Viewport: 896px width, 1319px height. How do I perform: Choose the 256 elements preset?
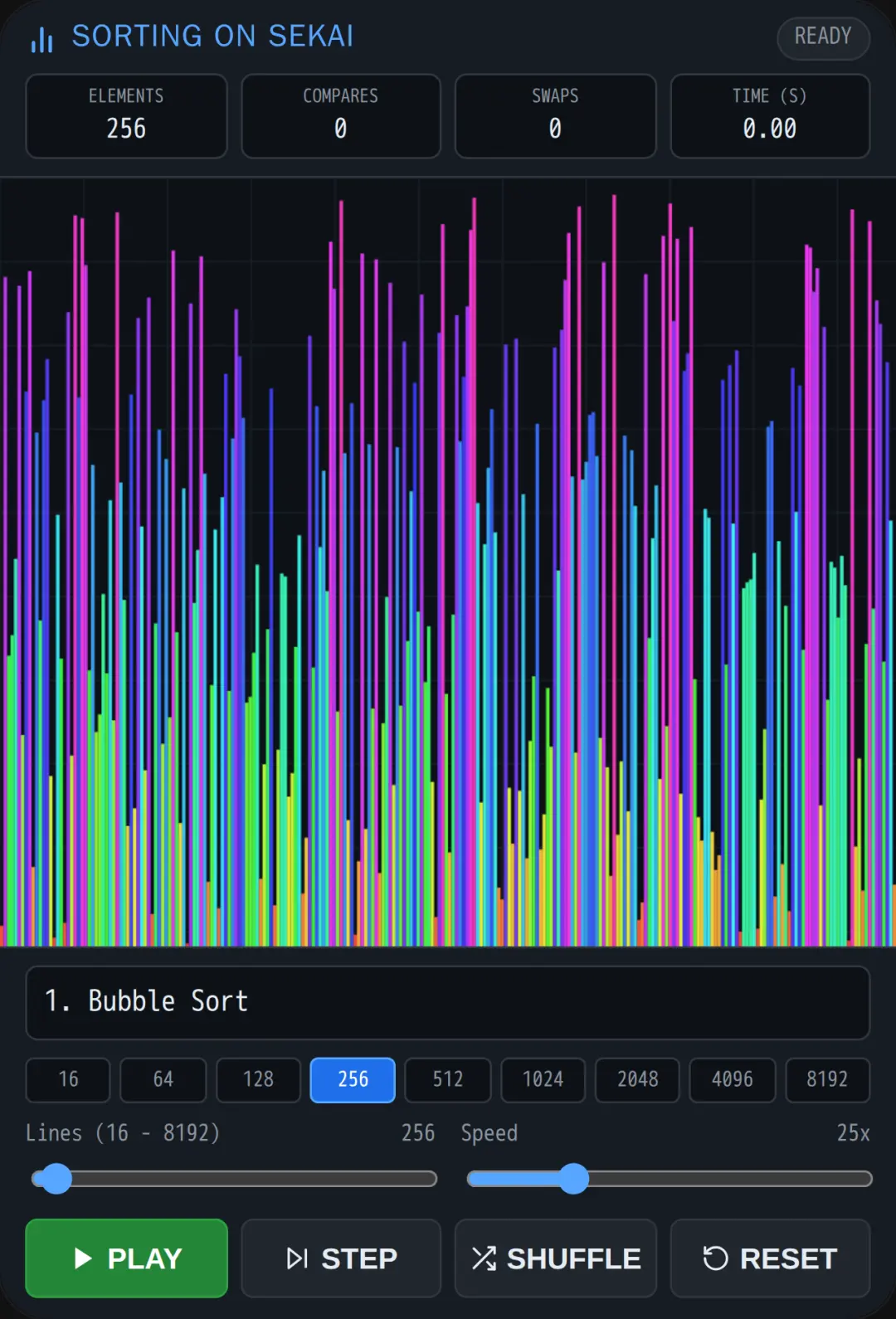pos(353,1079)
